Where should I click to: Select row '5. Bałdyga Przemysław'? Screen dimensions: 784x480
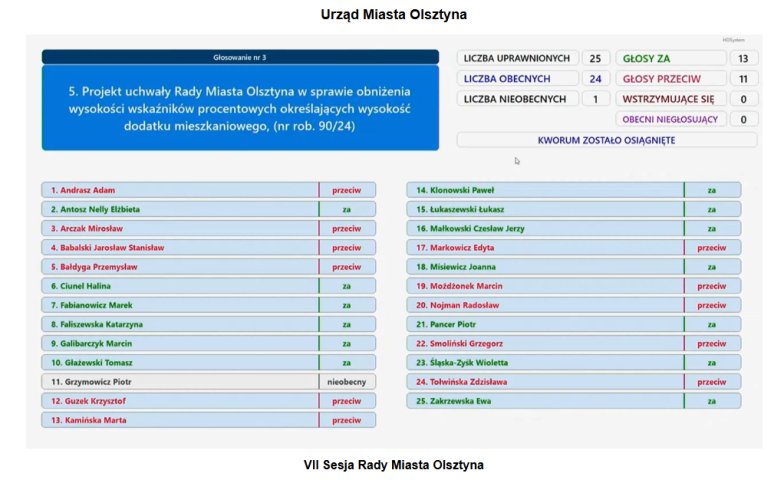(x=208, y=266)
